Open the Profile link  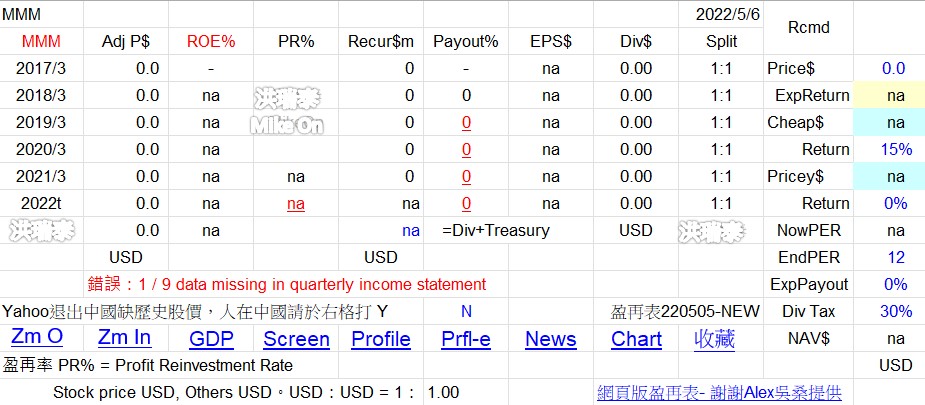coord(381,339)
